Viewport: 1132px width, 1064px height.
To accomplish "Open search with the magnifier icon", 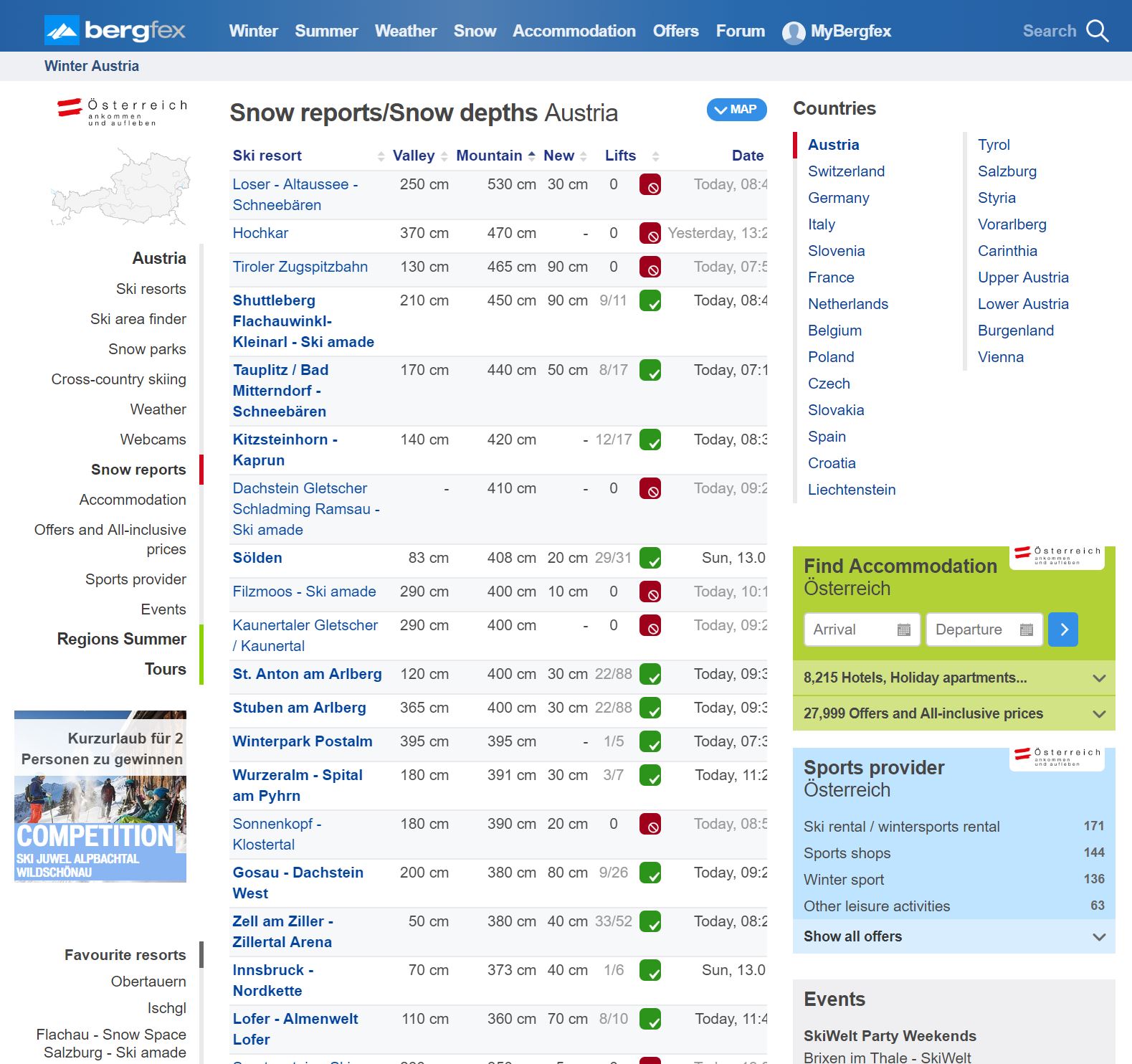I will 1097,31.
